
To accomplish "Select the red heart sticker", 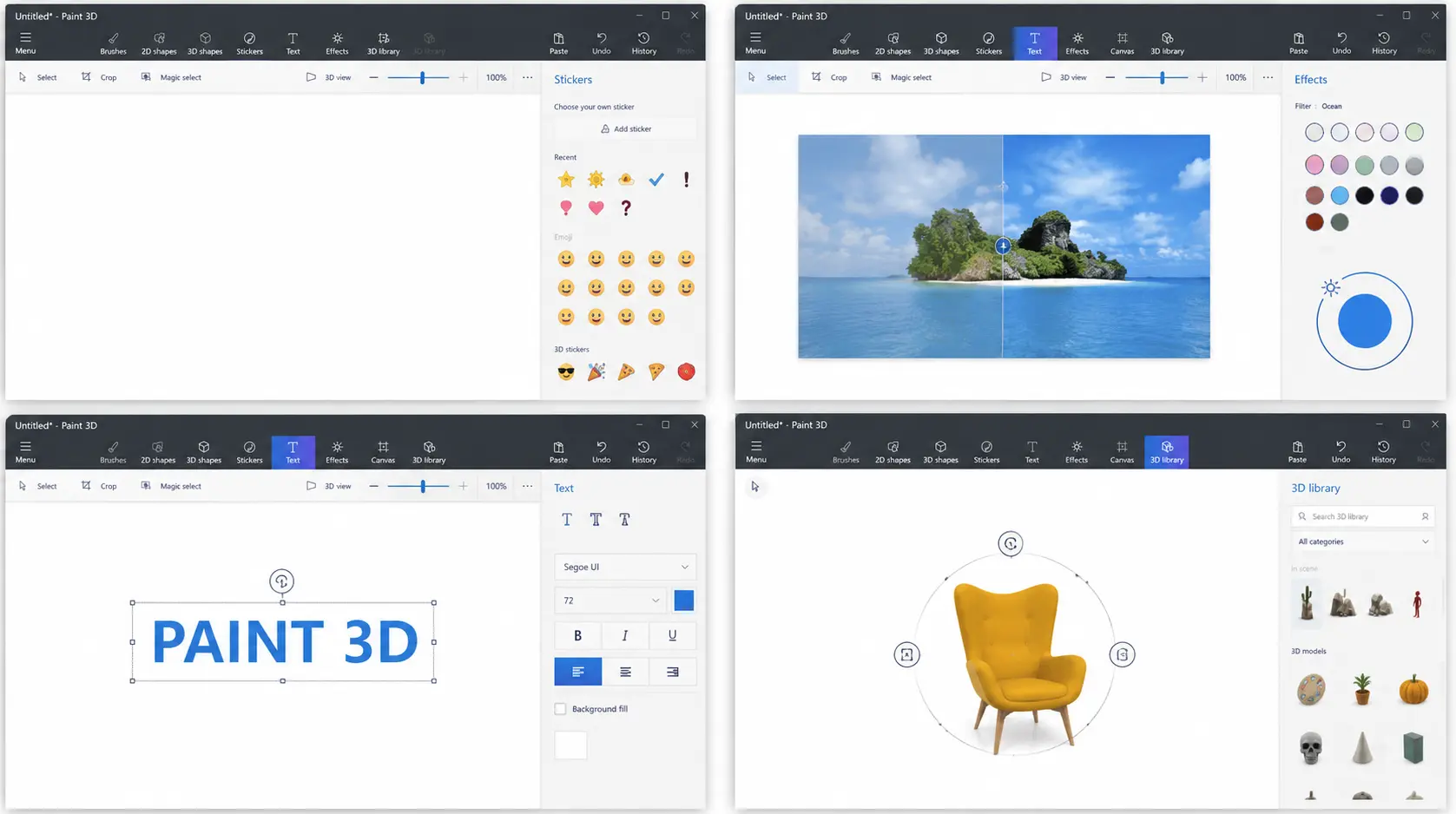I will coord(596,208).
